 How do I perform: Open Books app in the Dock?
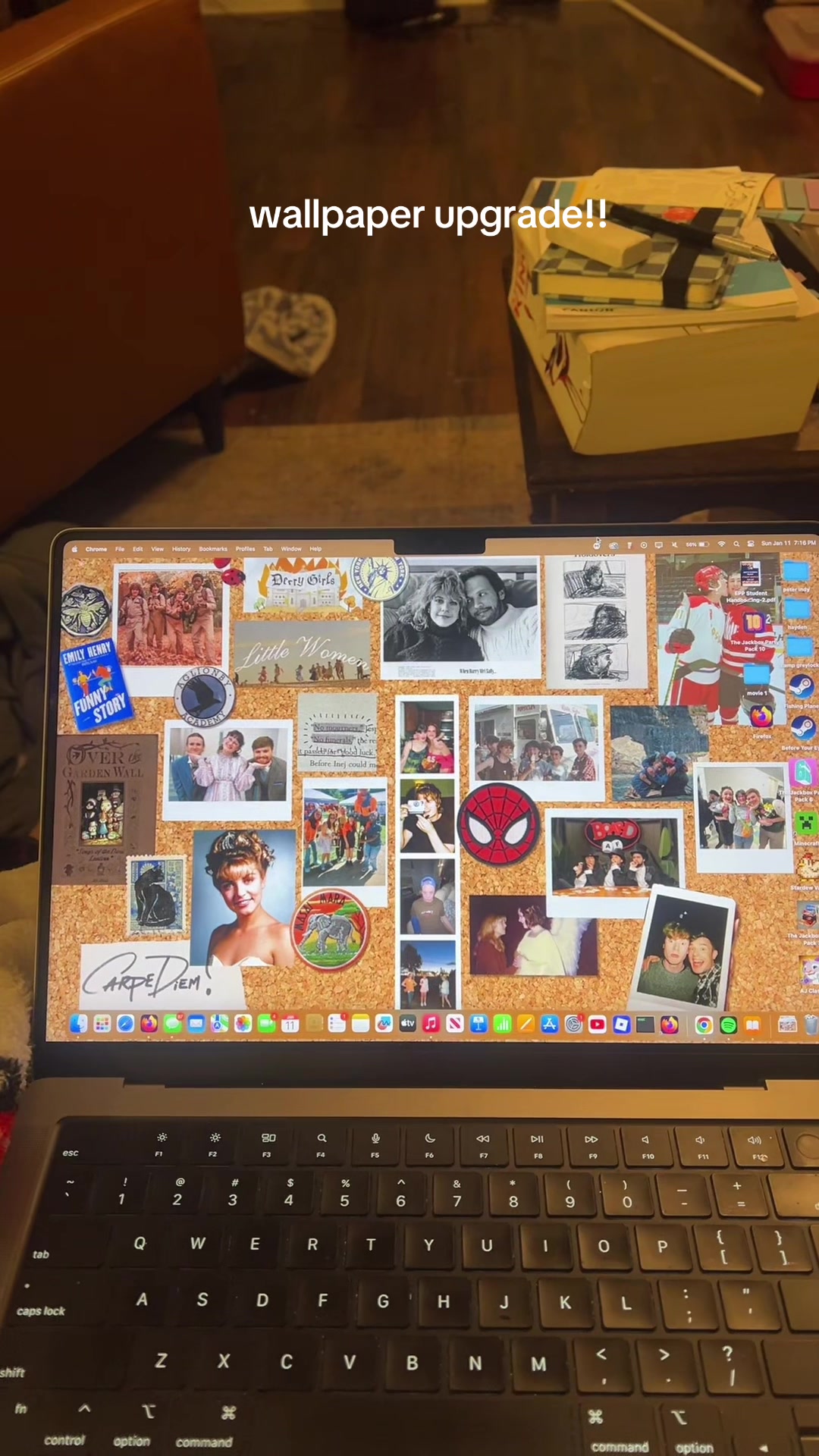click(752, 1025)
